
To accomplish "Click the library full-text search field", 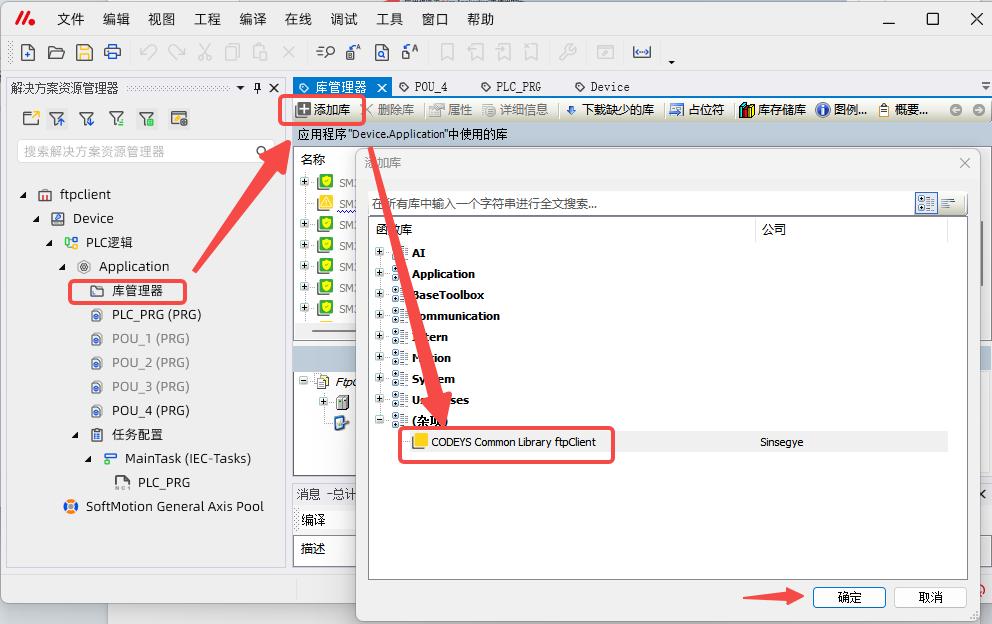I will (x=640, y=204).
